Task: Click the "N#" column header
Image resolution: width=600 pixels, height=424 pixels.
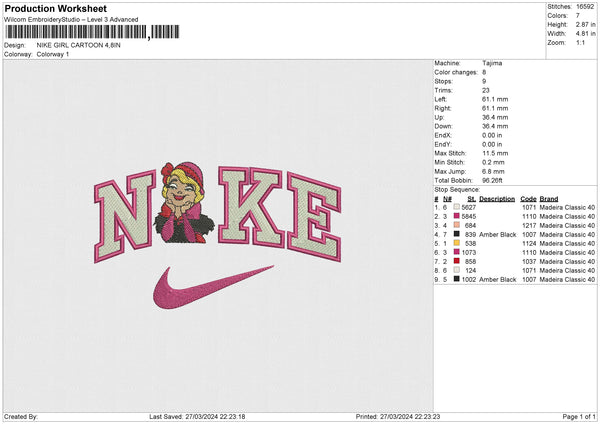Action: coord(447,199)
